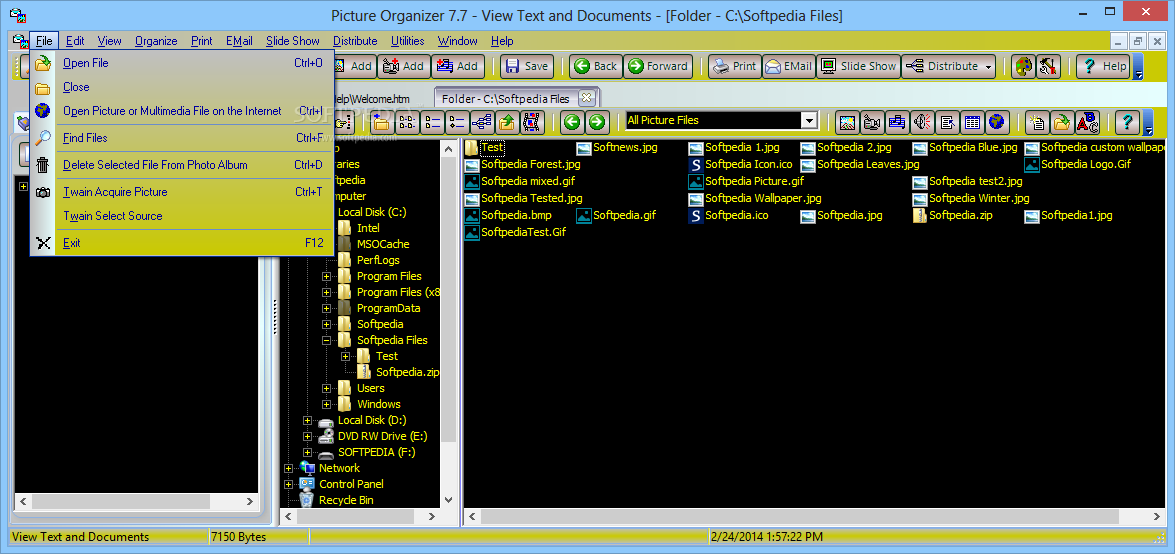
Task: Click the EMail toolbar button with envelope icon
Action: 788,66
